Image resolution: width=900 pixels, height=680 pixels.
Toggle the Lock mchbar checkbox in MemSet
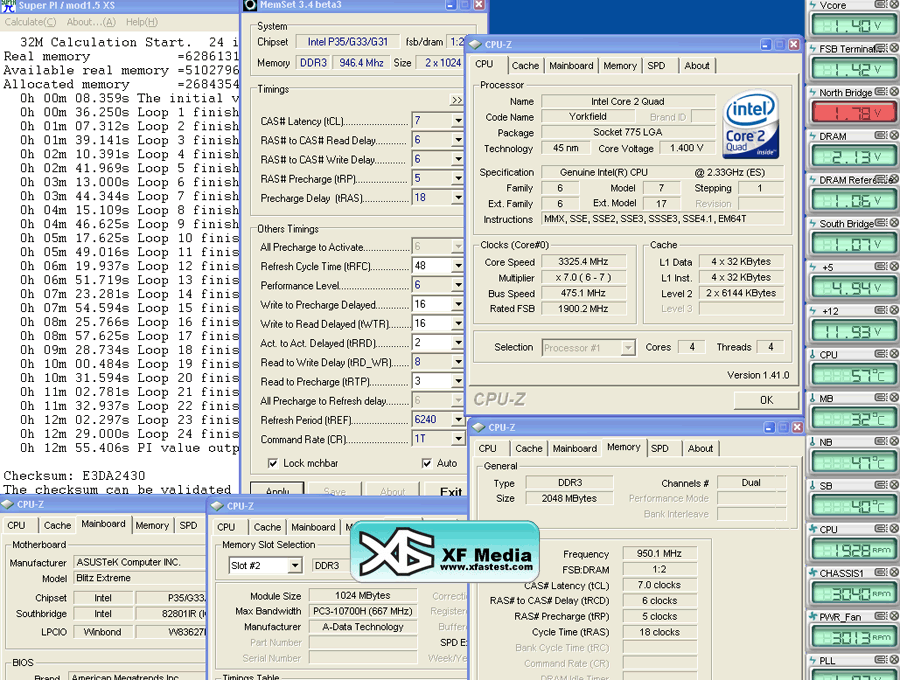273,463
